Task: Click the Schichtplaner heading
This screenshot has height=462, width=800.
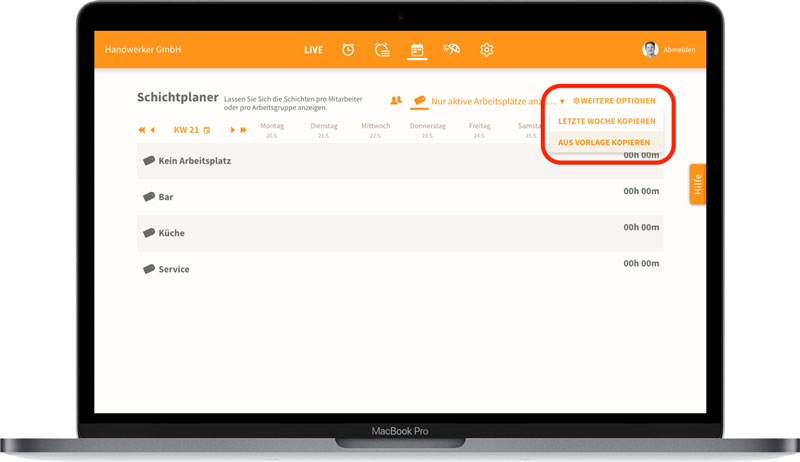Action: pyautogui.click(x=178, y=97)
